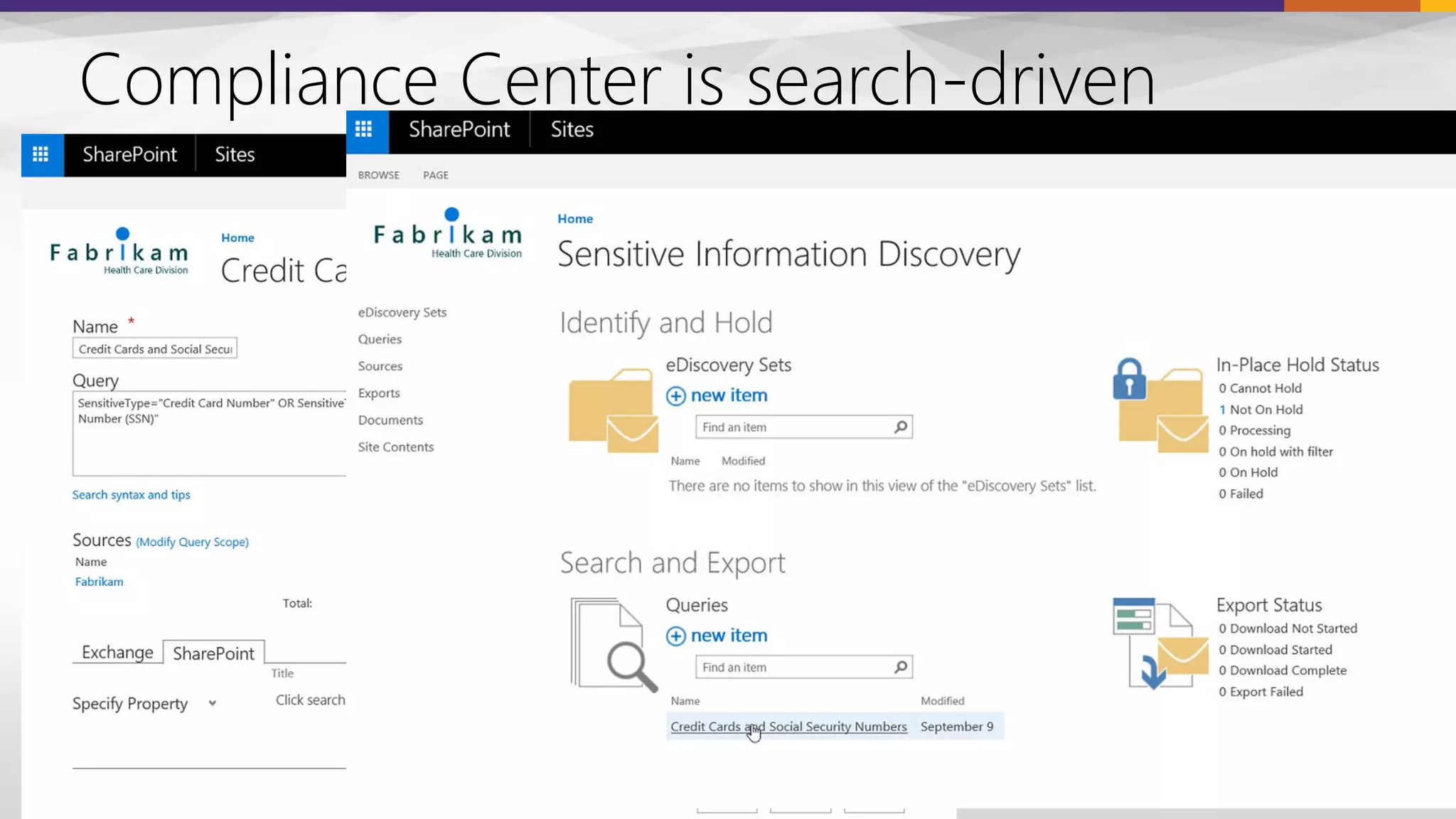1456x819 pixels.
Task: Click search magnifier in Queries find box
Action: pos(901,667)
